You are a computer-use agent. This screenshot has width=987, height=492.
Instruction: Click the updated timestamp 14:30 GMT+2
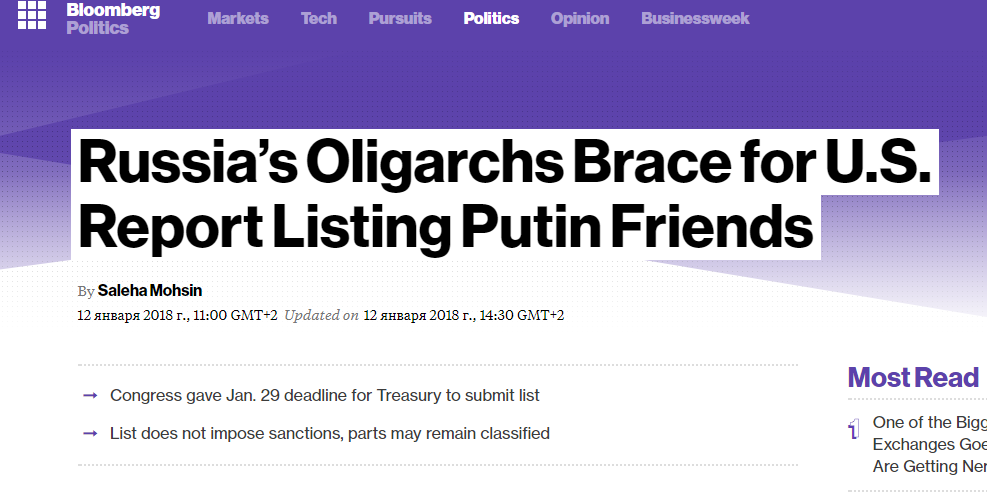[464, 315]
